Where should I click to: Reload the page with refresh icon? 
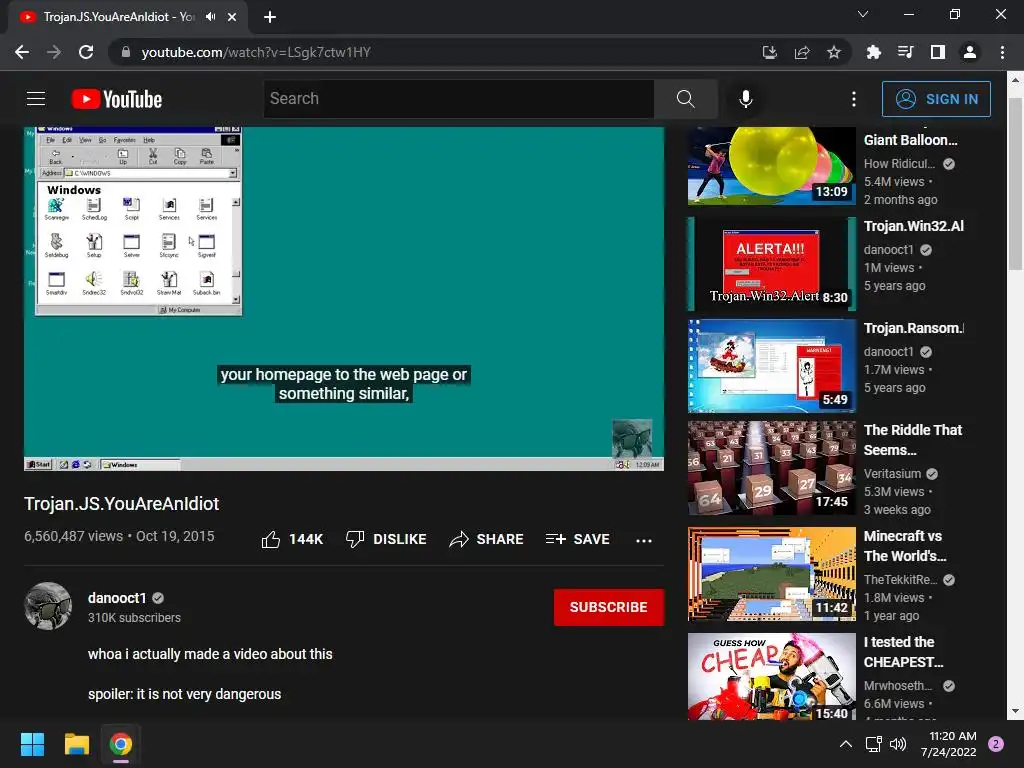click(x=86, y=52)
